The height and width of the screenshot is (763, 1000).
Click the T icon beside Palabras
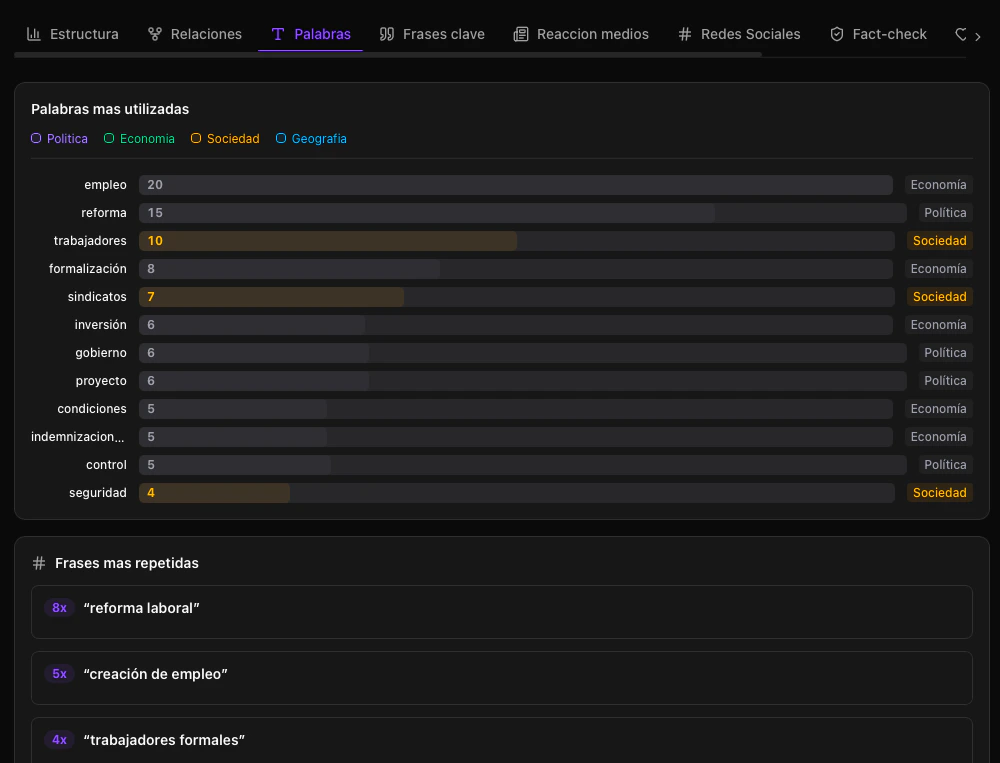pos(277,34)
